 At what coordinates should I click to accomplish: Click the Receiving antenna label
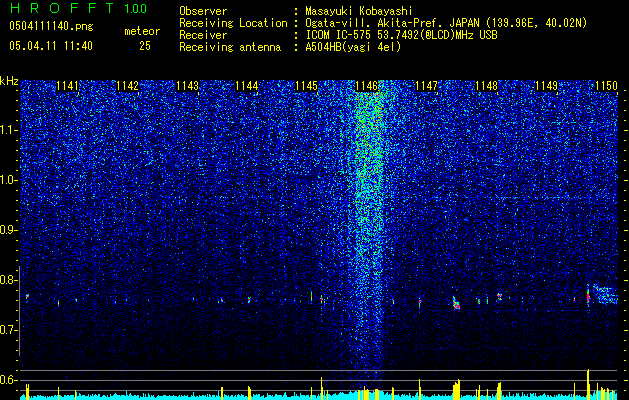230,47
